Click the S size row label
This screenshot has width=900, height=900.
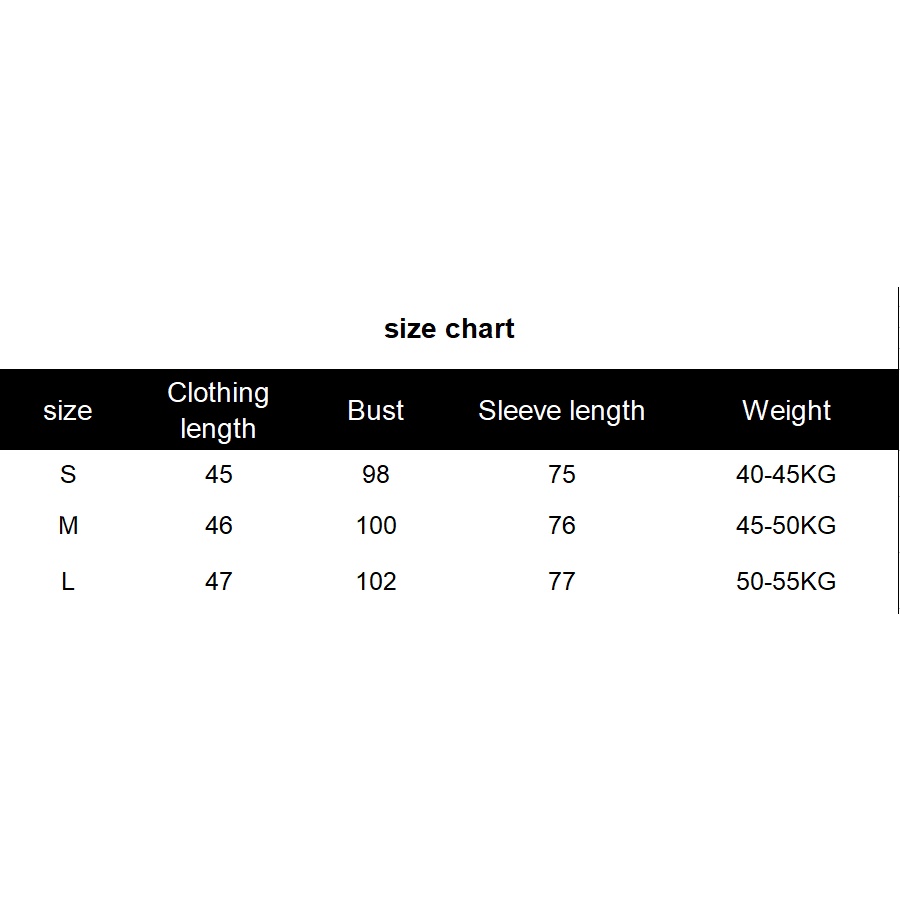[x=68, y=474]
